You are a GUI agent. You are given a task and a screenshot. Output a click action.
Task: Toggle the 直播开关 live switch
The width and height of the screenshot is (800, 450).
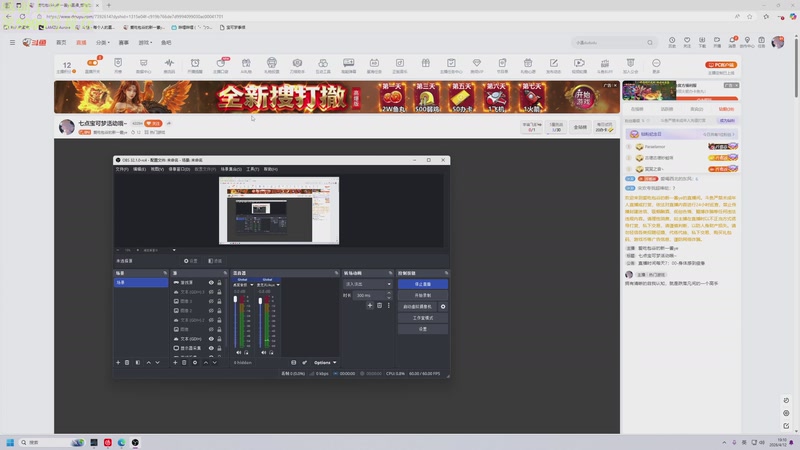point(92,65)
